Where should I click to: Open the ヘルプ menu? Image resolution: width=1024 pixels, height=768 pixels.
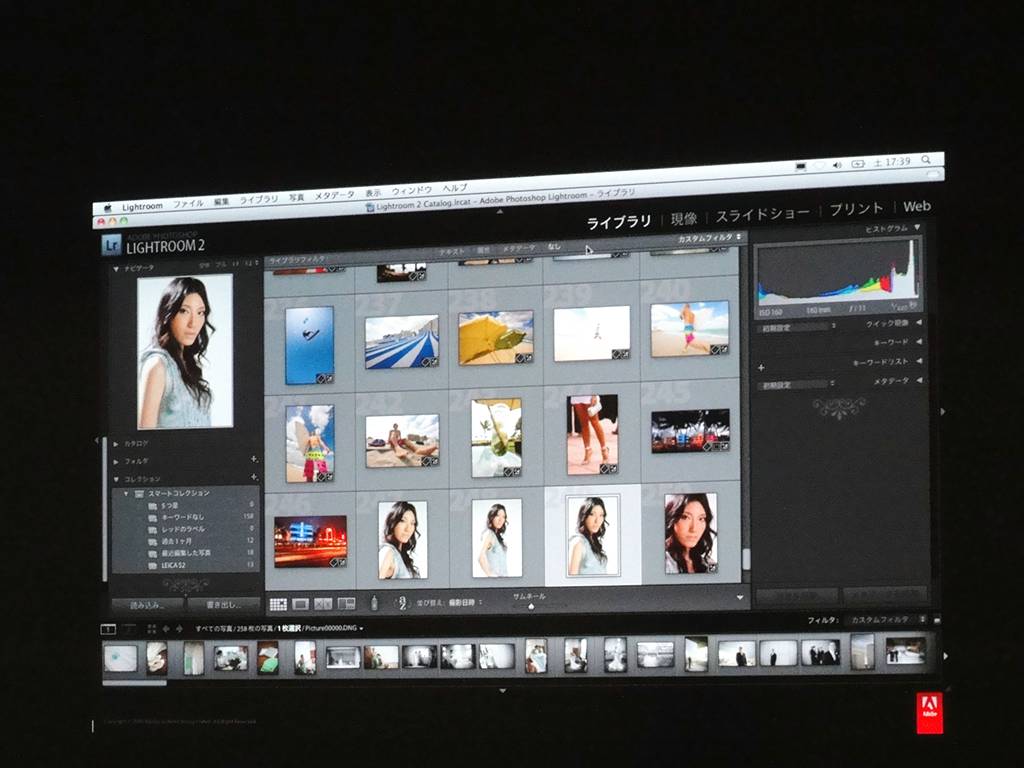455,188
